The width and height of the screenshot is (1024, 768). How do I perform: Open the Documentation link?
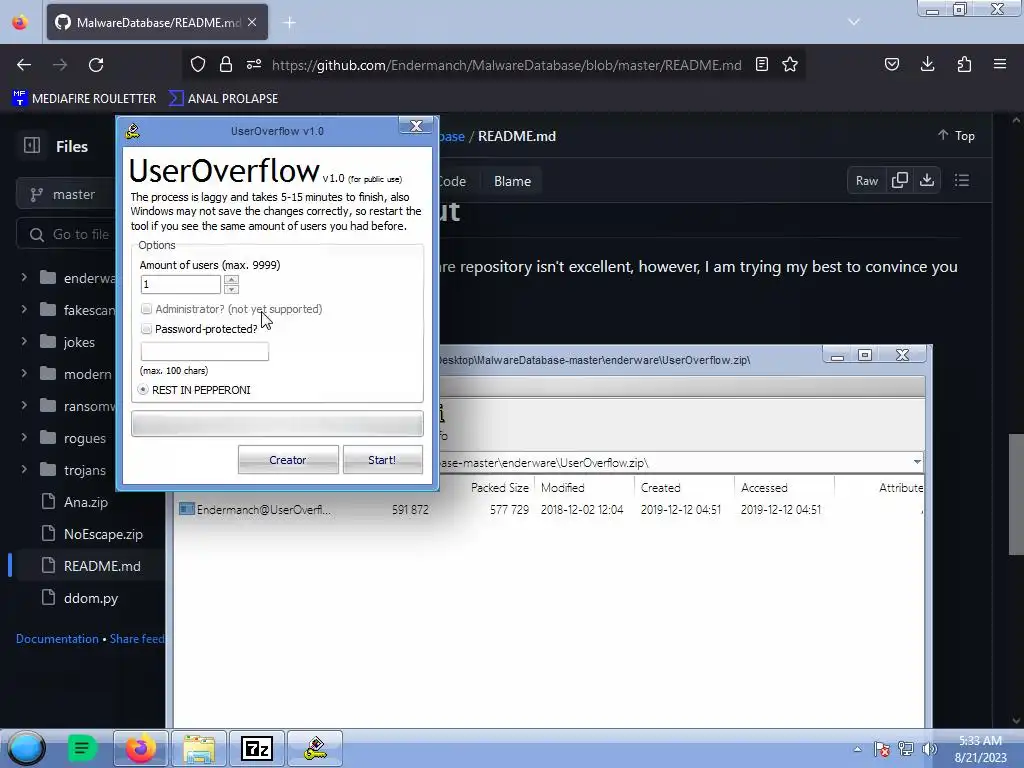coord(57,639)
